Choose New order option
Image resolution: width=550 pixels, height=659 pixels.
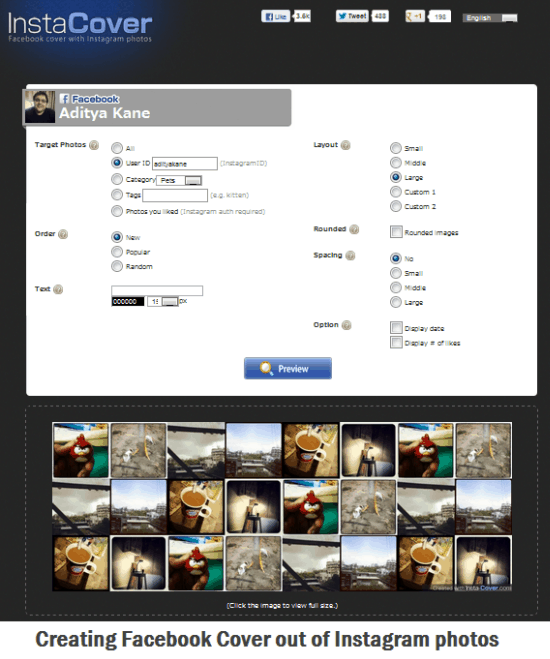117,237
